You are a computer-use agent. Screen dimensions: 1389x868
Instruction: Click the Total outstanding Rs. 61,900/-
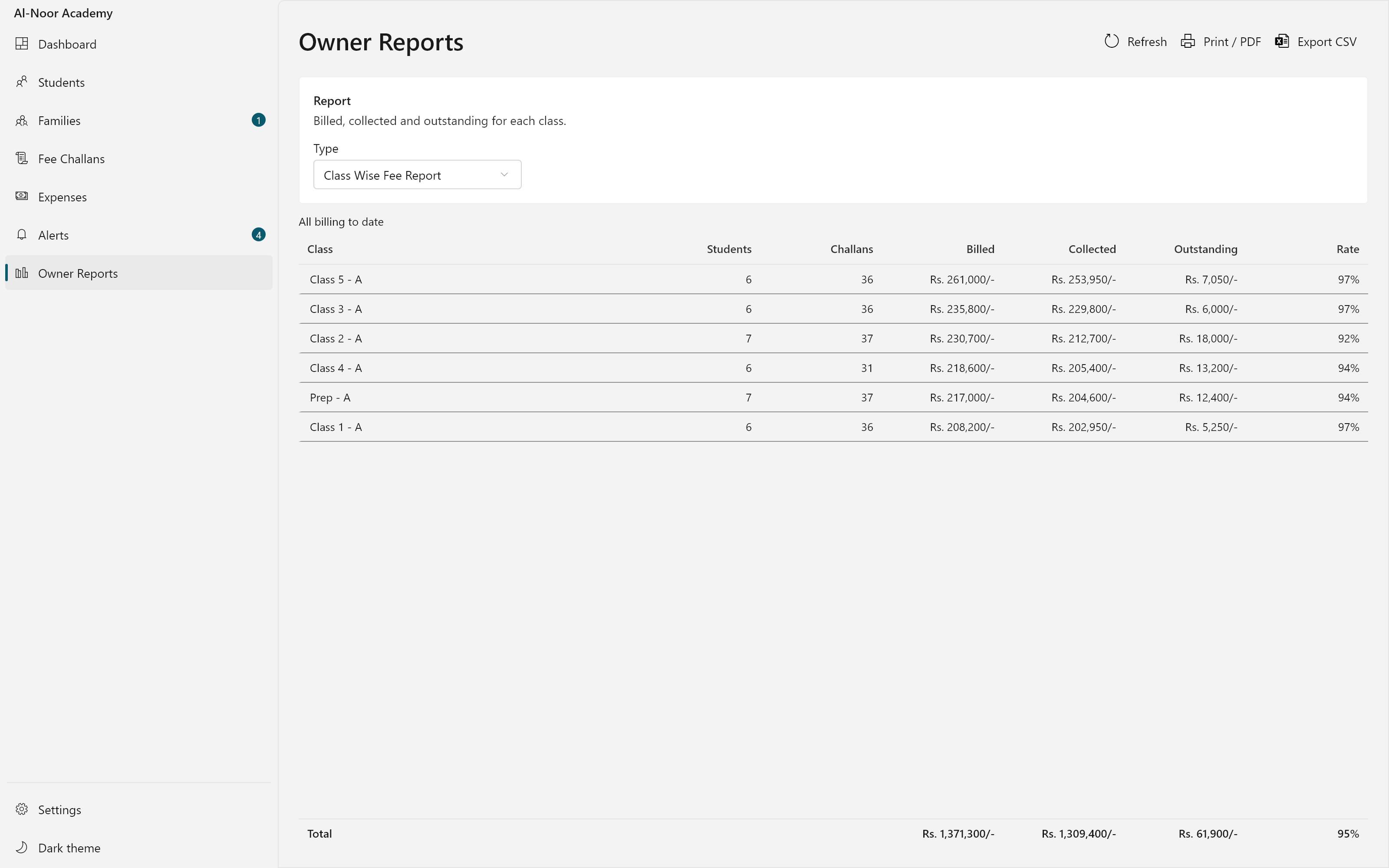point(1208,834)
